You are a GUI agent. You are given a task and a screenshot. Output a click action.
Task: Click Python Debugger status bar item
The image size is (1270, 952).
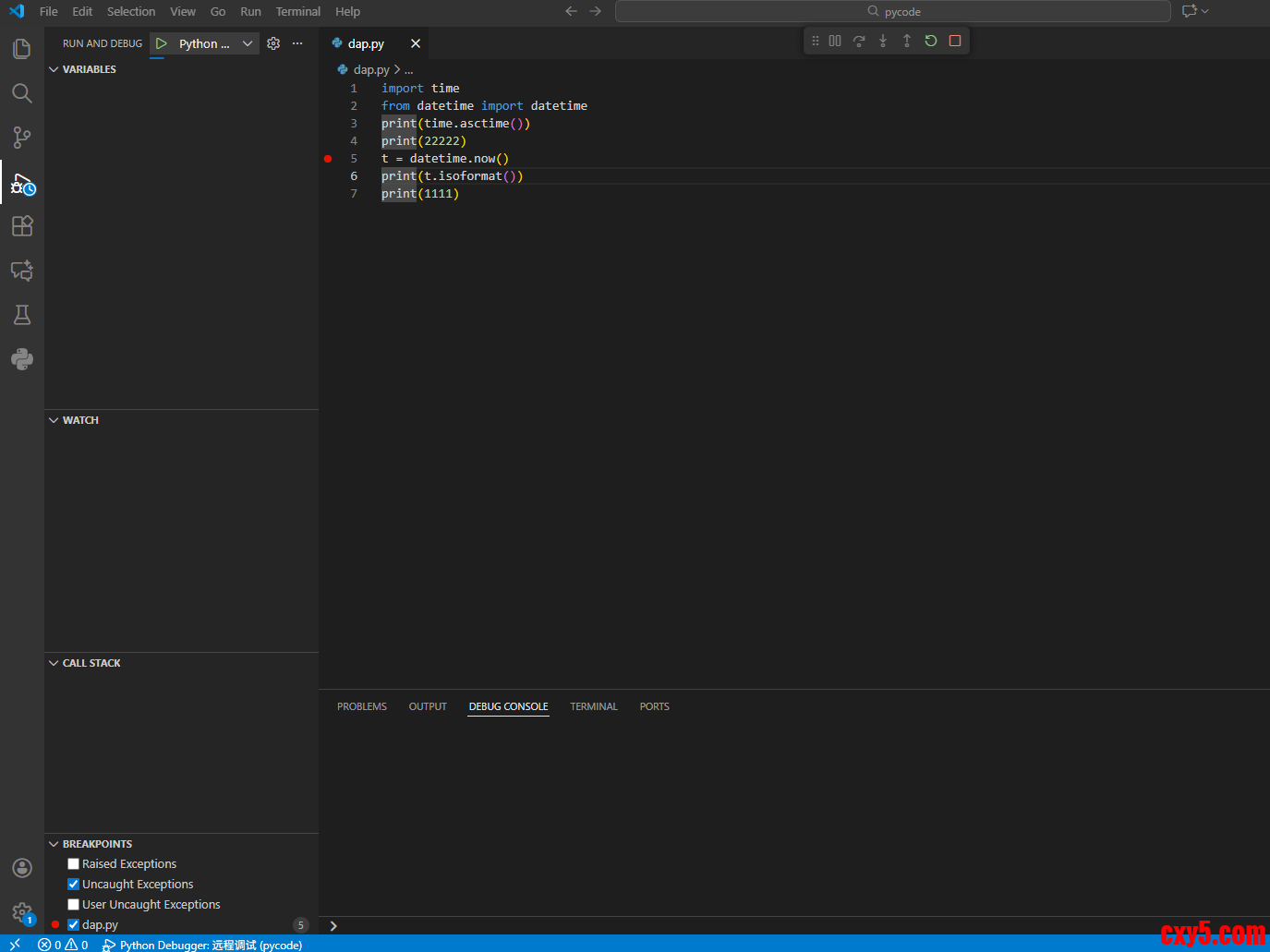[x=203, y=945]
